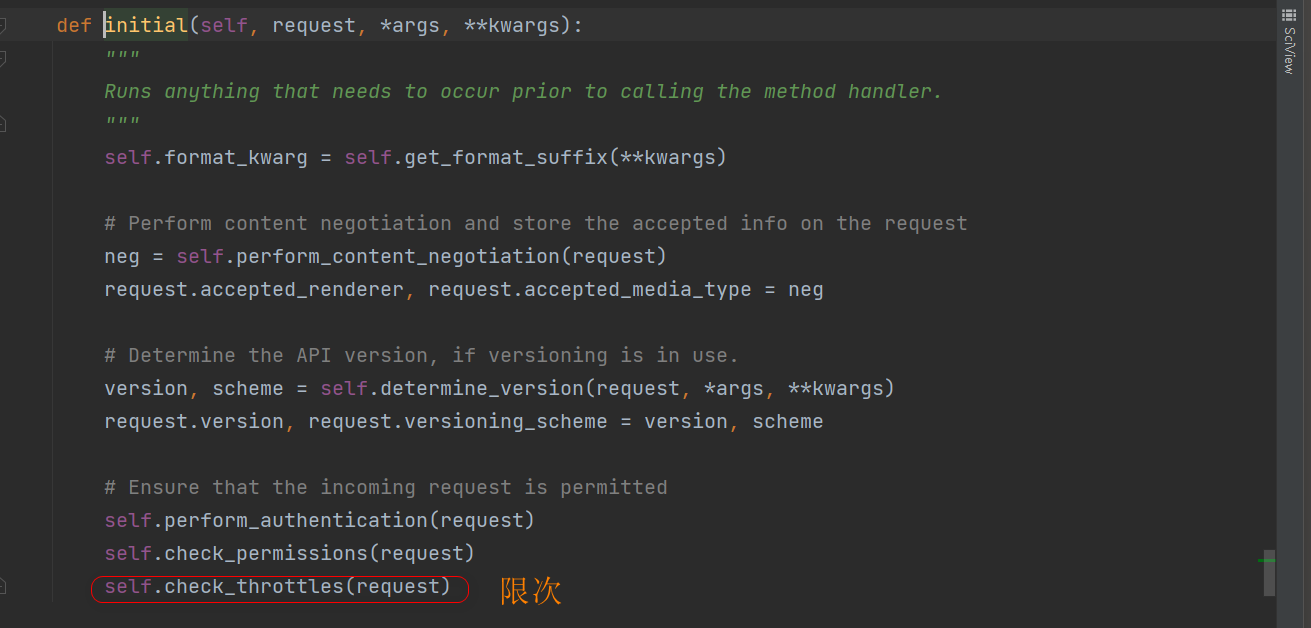The image size is (1311, 628).
Task: Click the 'check_throttles' call
Action: 254,586
